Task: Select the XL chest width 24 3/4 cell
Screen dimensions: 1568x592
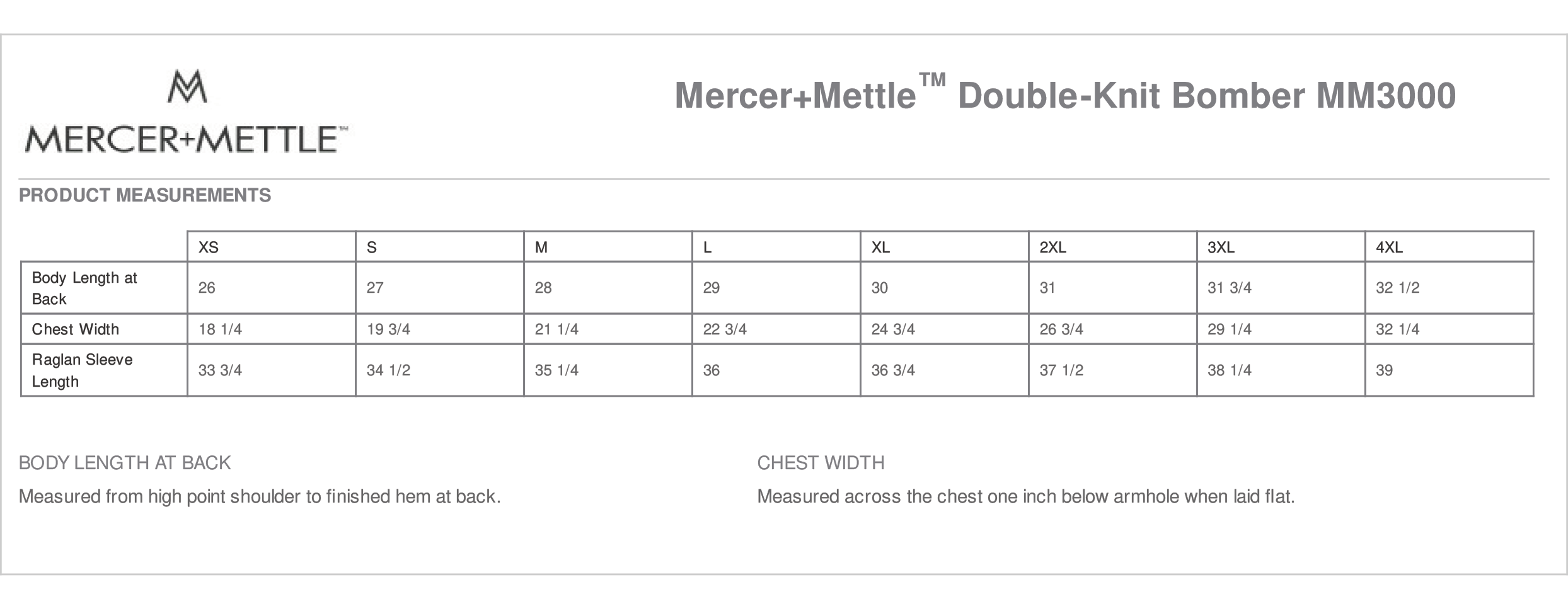Action: coord(945,329)
